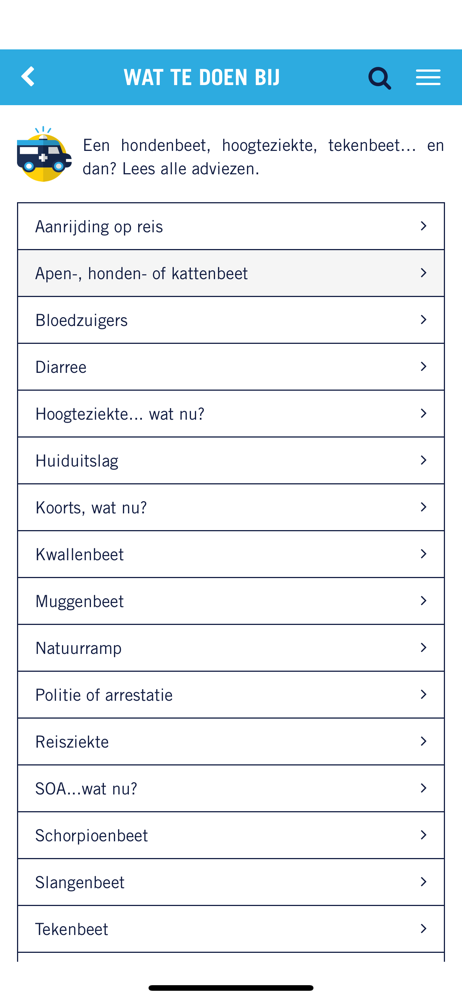This screenshot has width=462, height=1000.
Task: Open SOA...wat nu? entry
Action: coord(231,789)
